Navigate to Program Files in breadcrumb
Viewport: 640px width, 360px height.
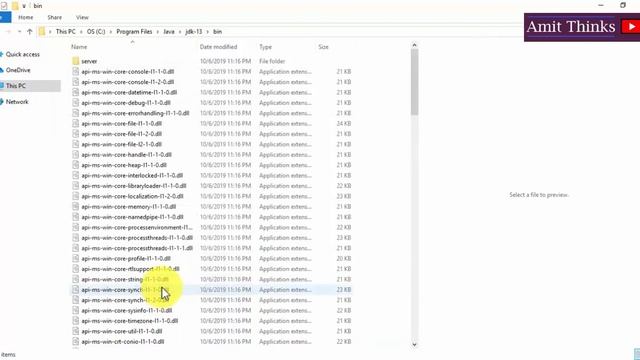click(134, 31)
